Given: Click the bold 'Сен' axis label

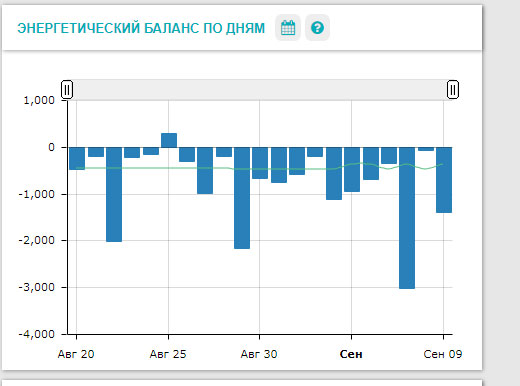Looking at the screenshot, I should 351,354.
